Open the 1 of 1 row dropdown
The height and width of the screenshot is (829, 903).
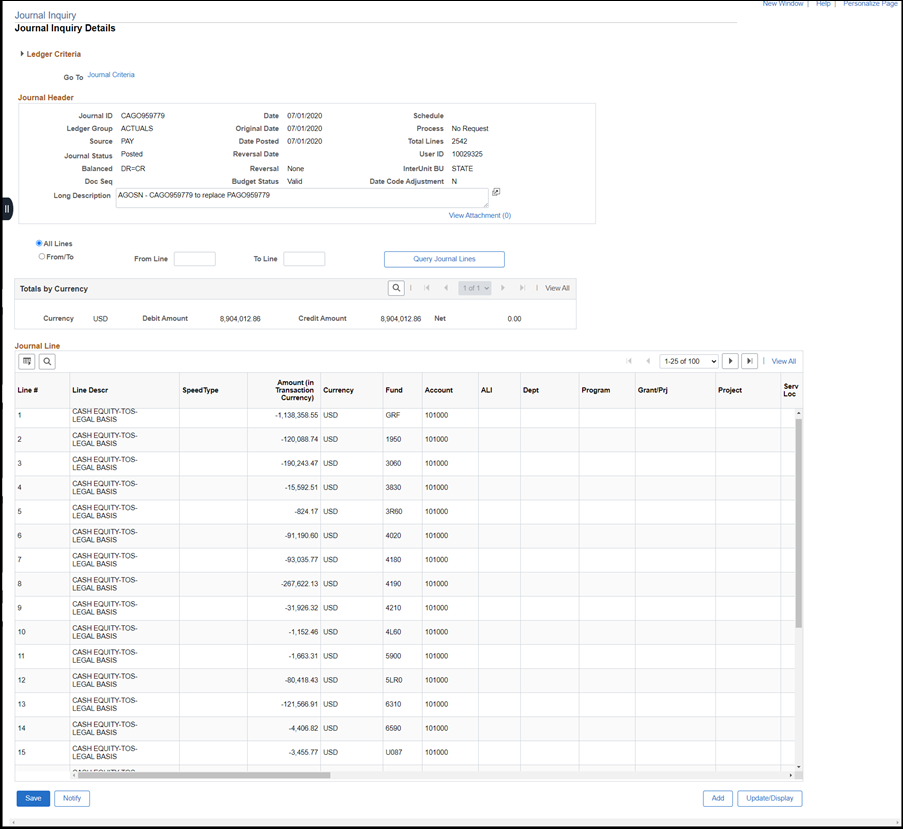pos(475,288)
